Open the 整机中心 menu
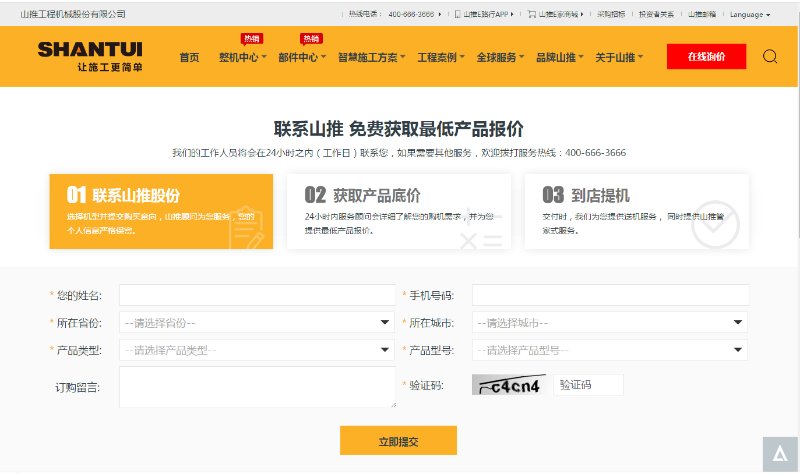800x474 pixels. [243, 57]
